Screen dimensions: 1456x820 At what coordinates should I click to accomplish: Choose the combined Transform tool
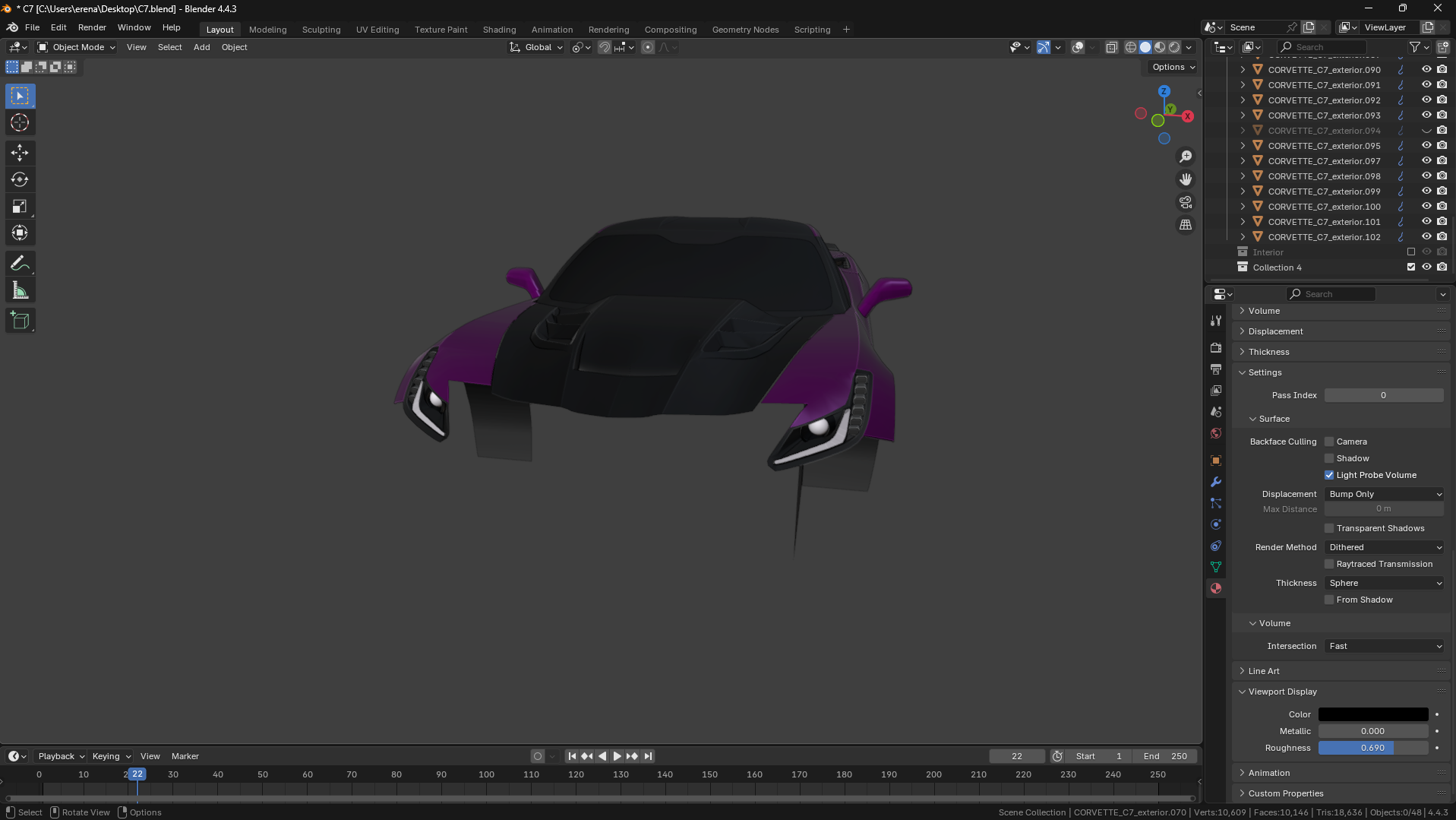pyautogui.click(x=20, y=233)
